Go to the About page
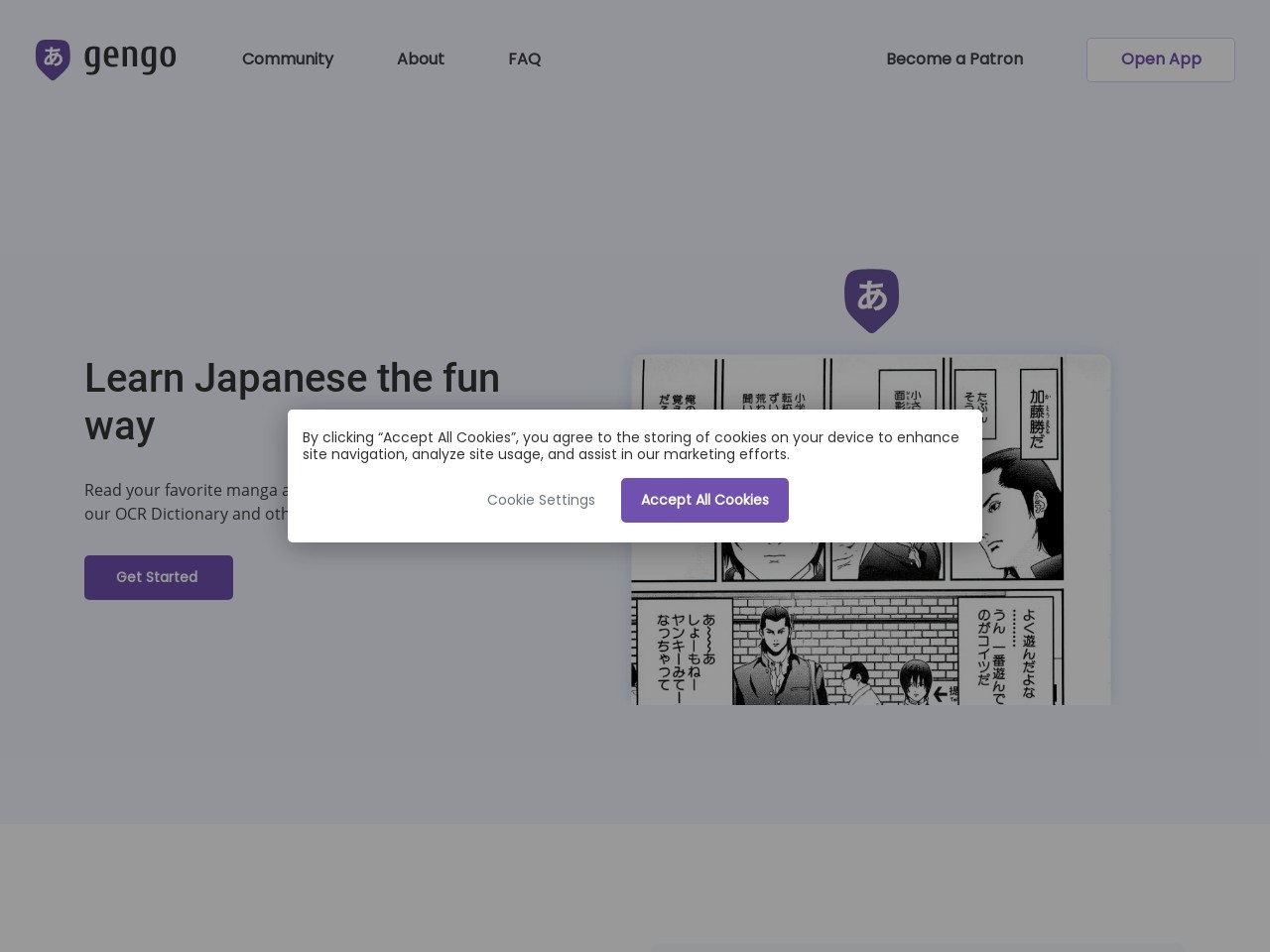1270x952 pixels. [x=421, y=59]
